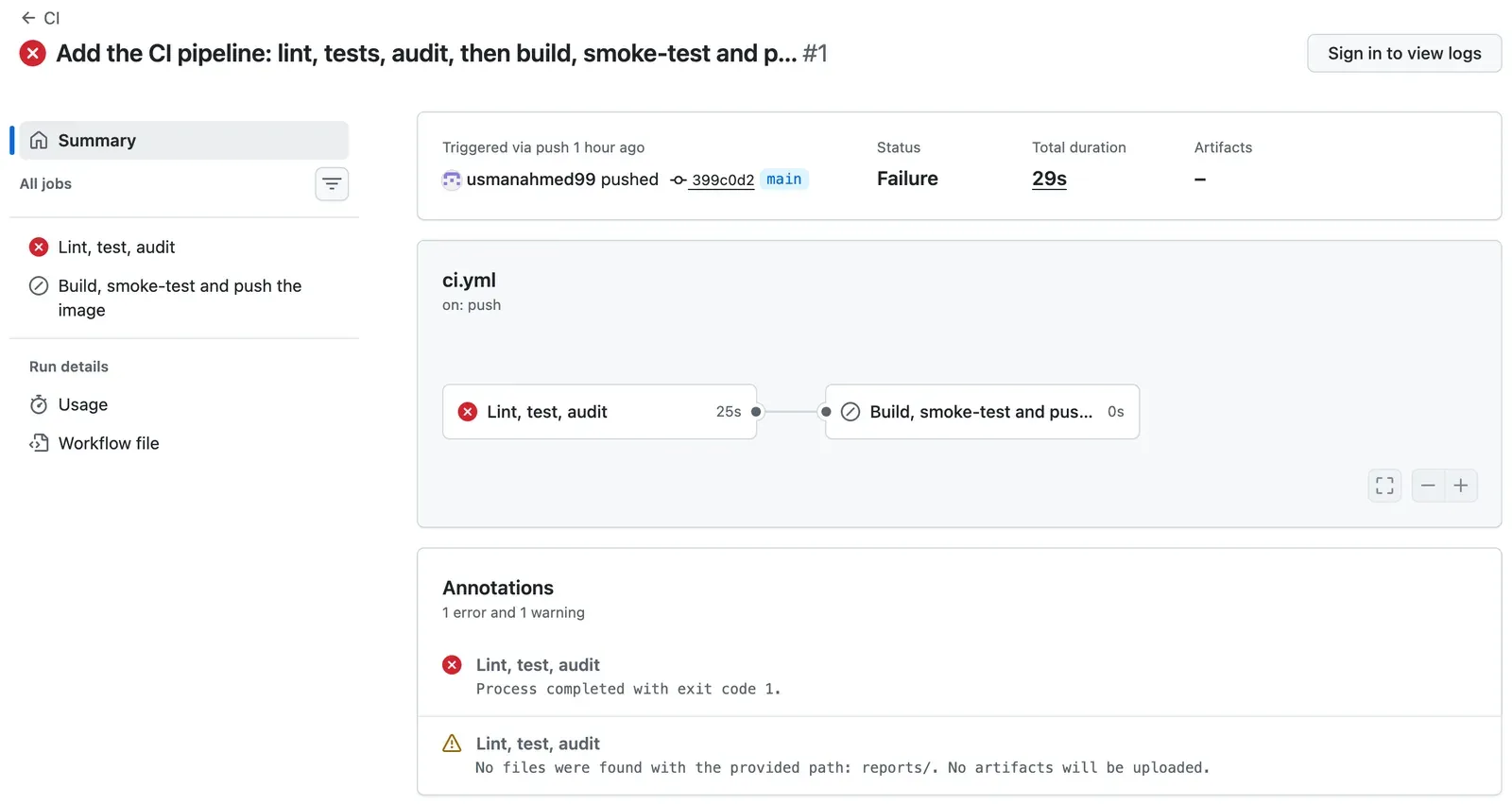This screenshot has width=1512, height=804.
Task: Click the main branch label
Action: tap(784, 180)
